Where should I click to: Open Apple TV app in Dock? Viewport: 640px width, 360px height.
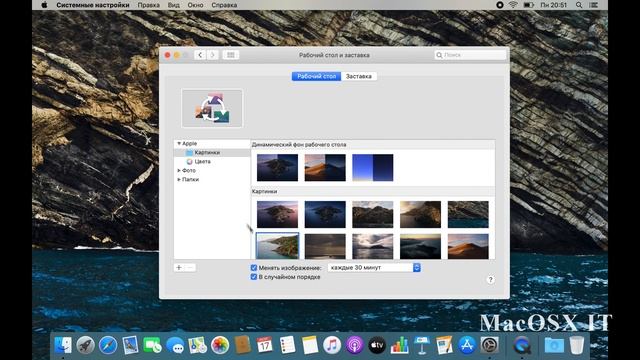pyautogui.click(x=377, y=345)
